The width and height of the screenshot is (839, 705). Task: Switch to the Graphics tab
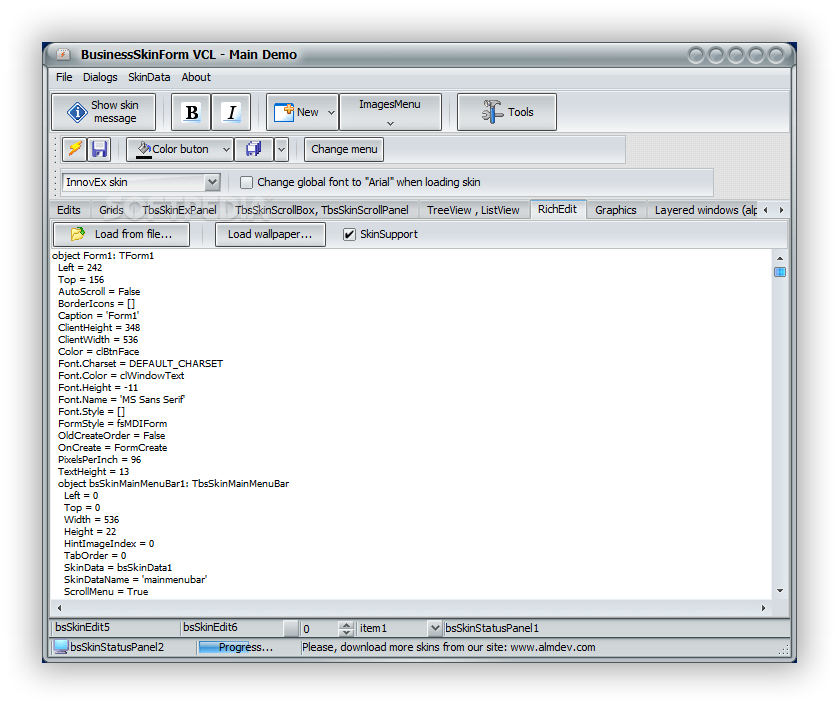click(x=615, y=210)
